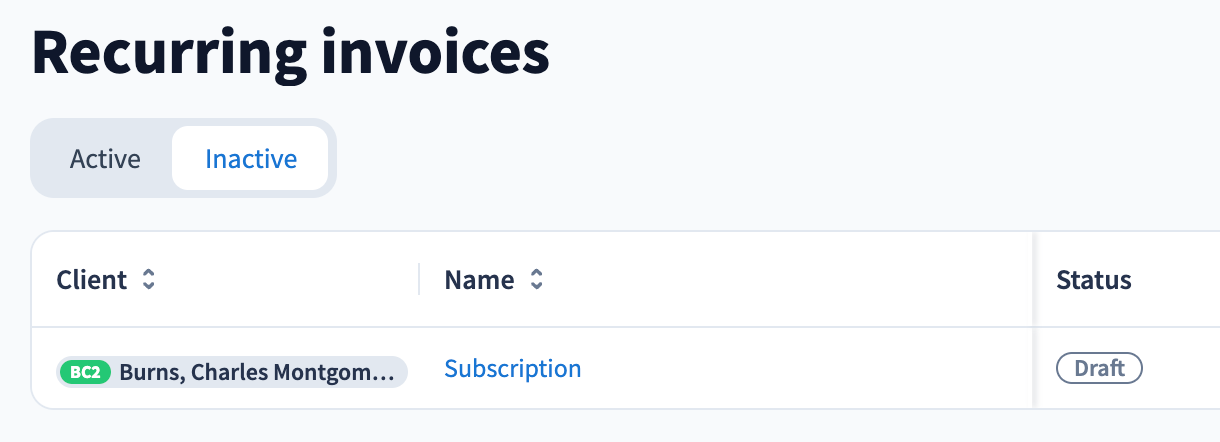Click the Status column header
Image resolution: width=1220 pixels, height=442 pixels.
point(1093,280)
